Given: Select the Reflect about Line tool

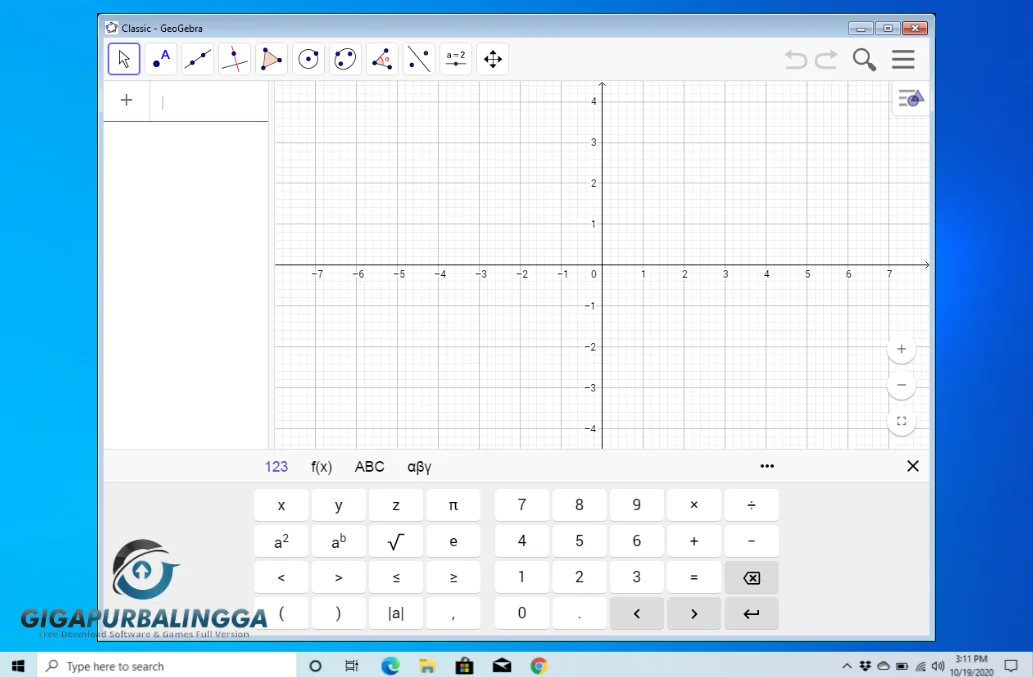Looking at the screenshot, I should coord(419,59).
